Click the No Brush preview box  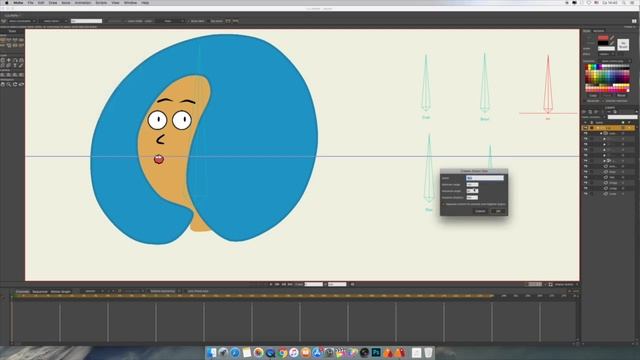[623, 44]
